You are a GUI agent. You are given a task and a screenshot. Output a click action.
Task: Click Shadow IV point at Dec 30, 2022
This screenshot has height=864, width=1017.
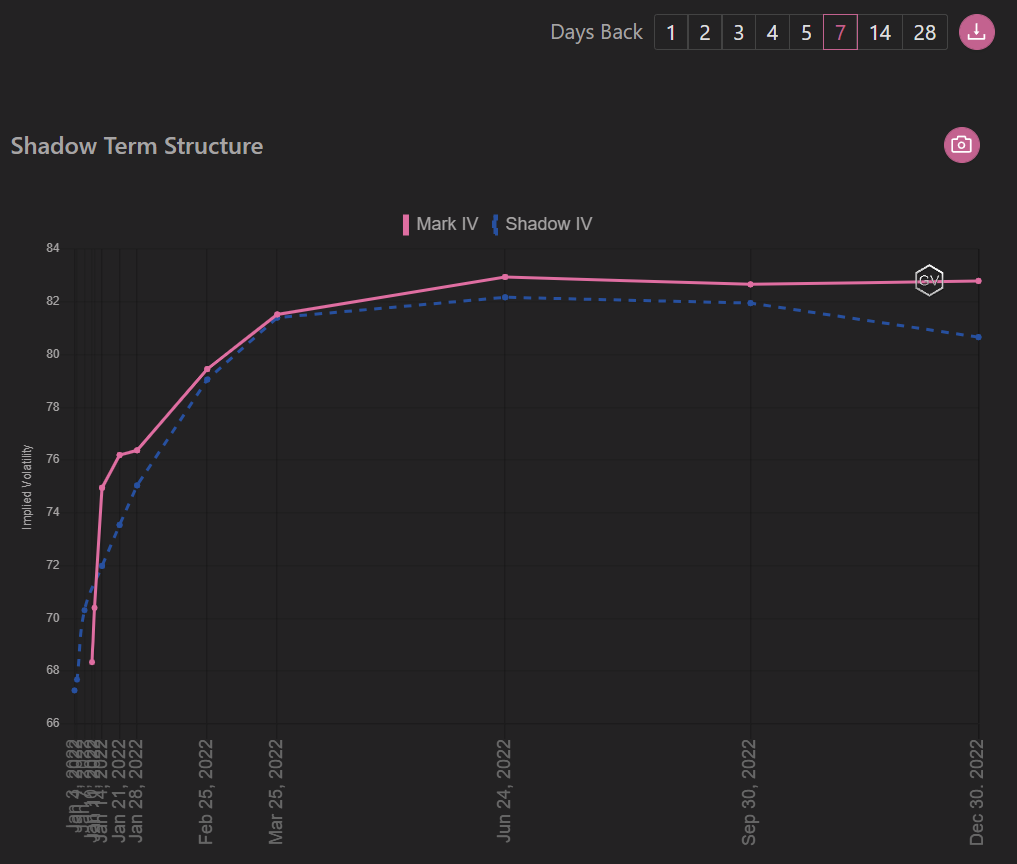point(979,337)
